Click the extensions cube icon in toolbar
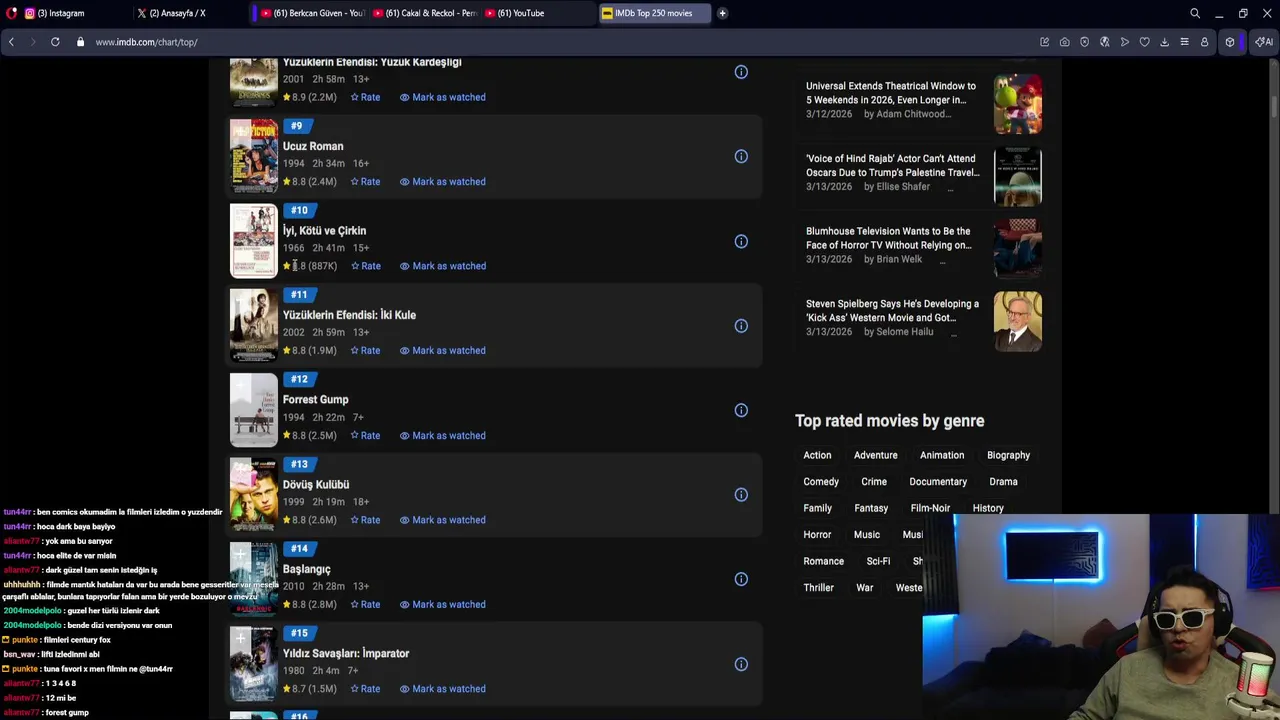Screen dimensions: 1280x720 click(1230, 42)
